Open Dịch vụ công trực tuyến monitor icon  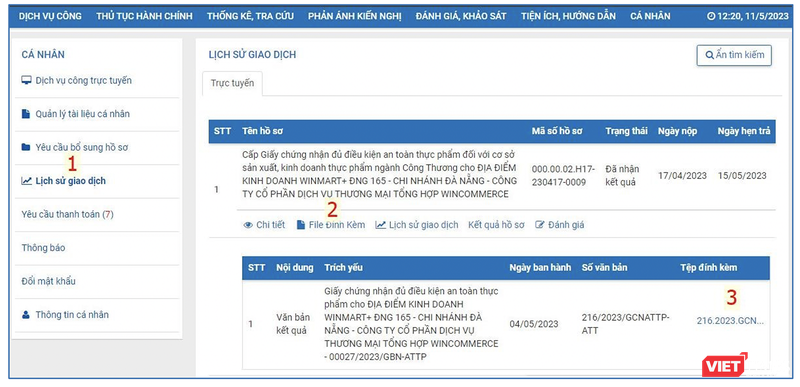tap(26, 81)
